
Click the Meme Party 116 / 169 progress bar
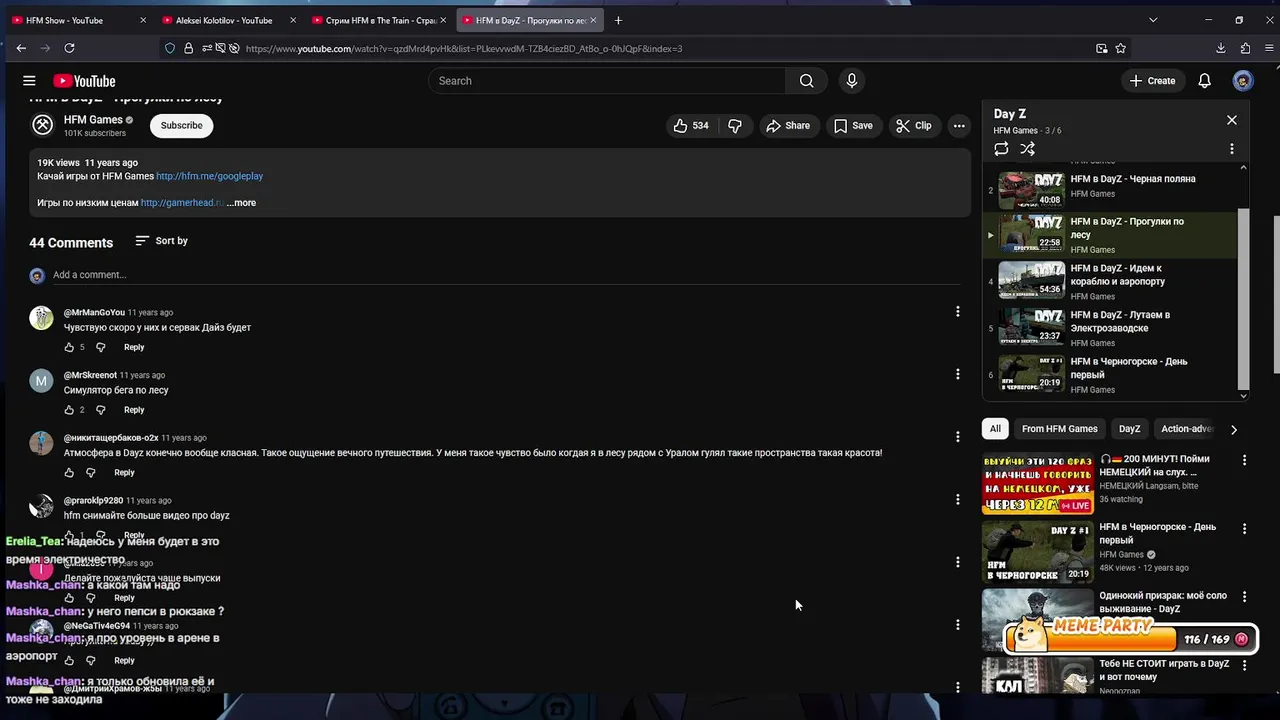[x=1130, y=638]
